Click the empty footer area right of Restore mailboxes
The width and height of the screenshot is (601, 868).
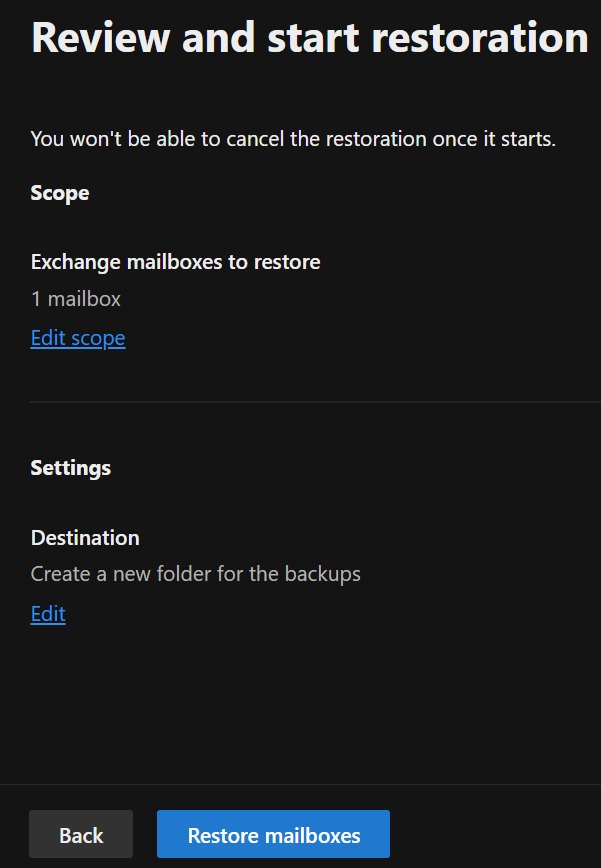point(495,834)
